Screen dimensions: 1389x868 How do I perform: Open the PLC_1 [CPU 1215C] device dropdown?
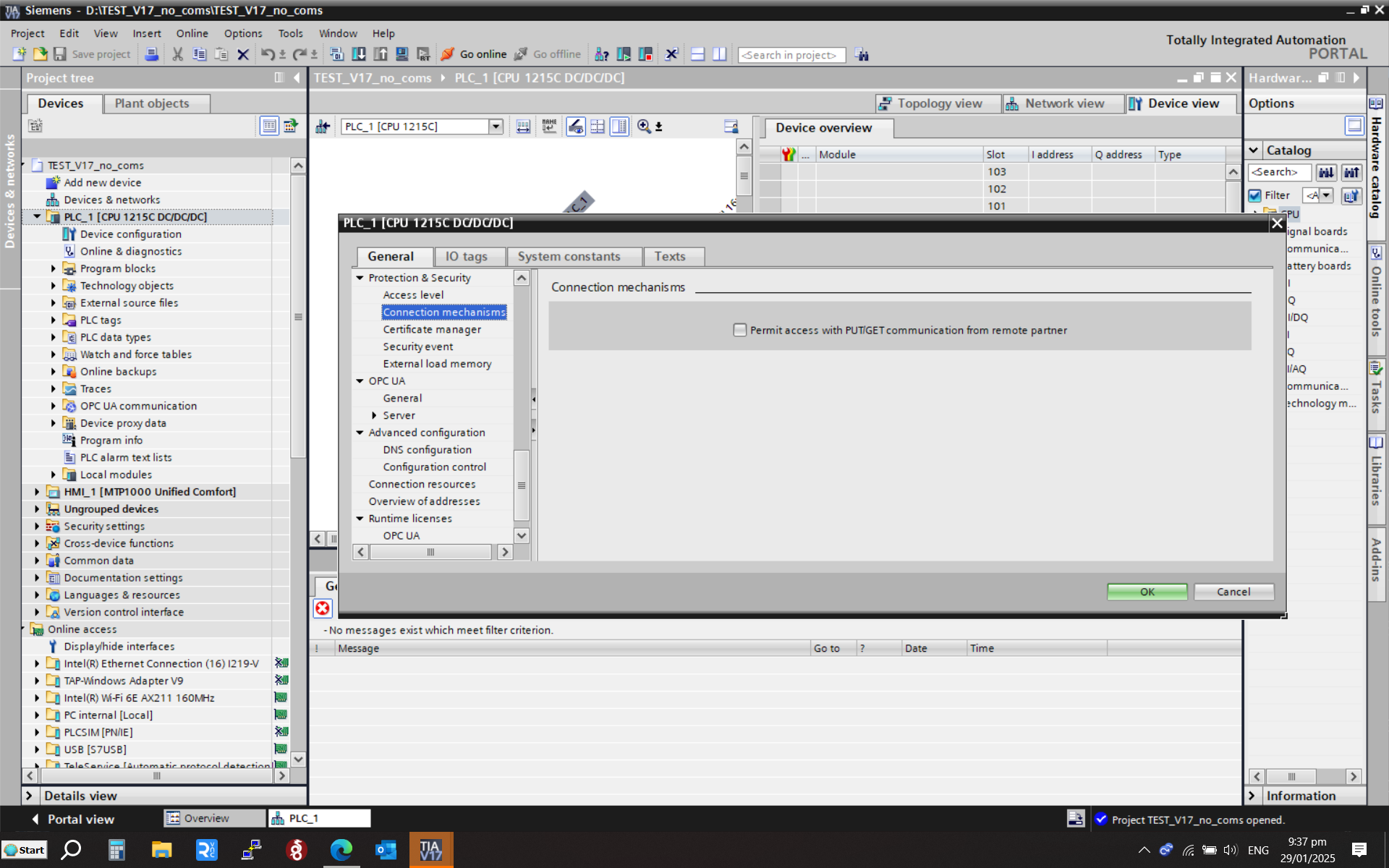pos(496,127)
